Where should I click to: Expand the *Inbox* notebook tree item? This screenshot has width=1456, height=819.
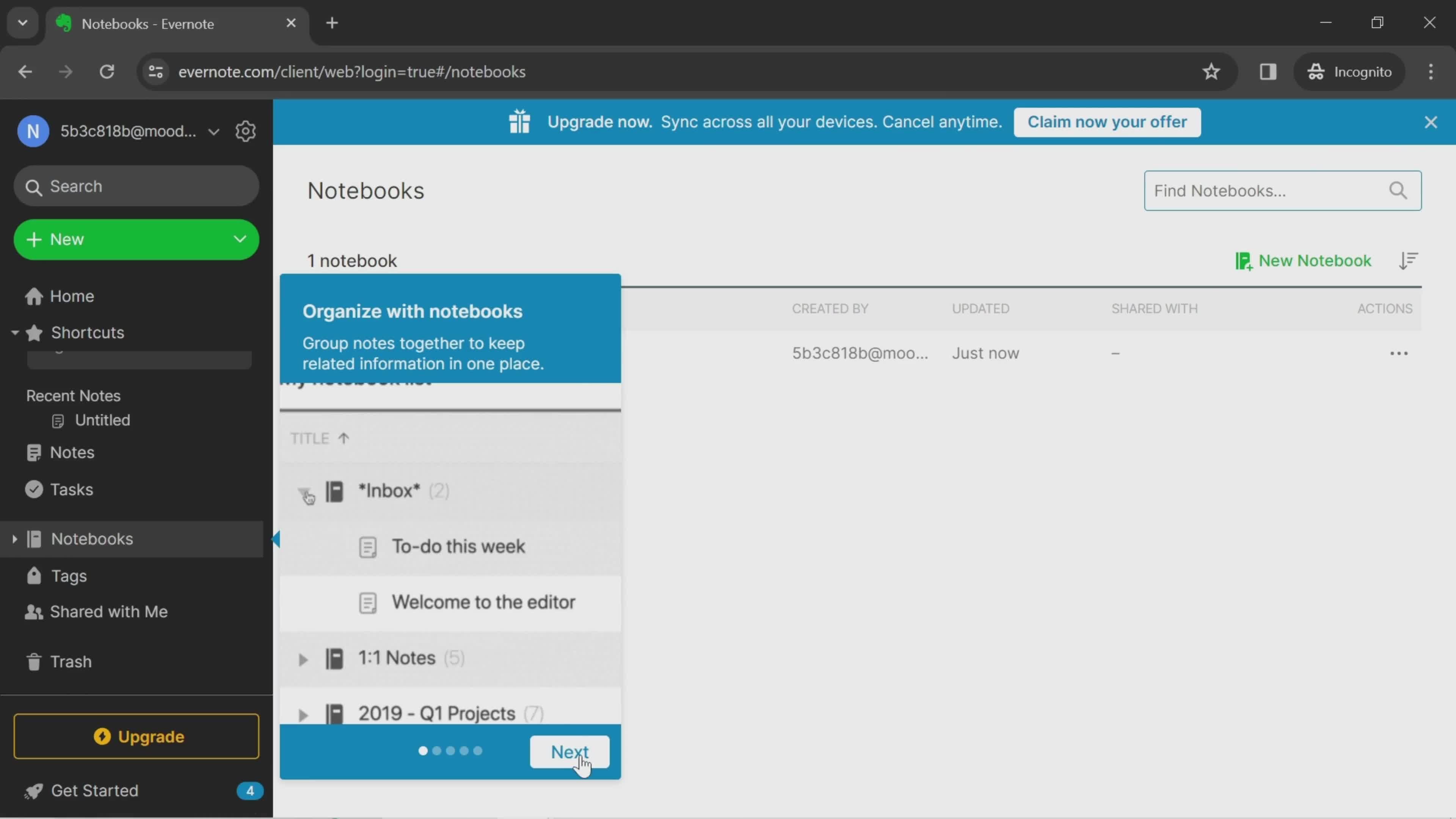(307, 491)
